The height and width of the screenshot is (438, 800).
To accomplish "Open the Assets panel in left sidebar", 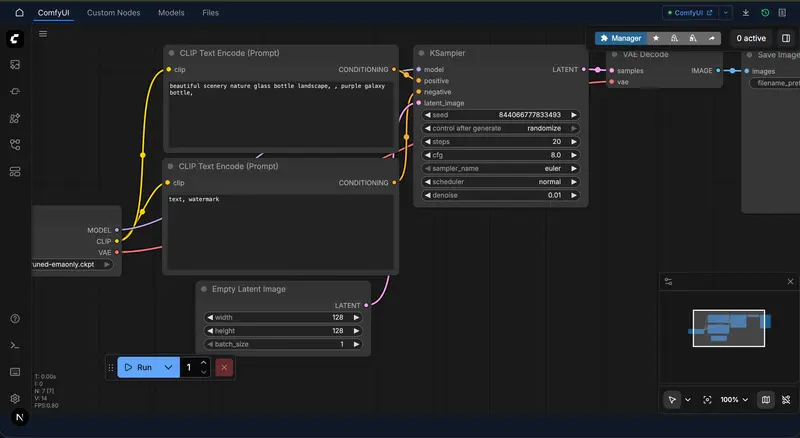I will [x=15, y=65].
